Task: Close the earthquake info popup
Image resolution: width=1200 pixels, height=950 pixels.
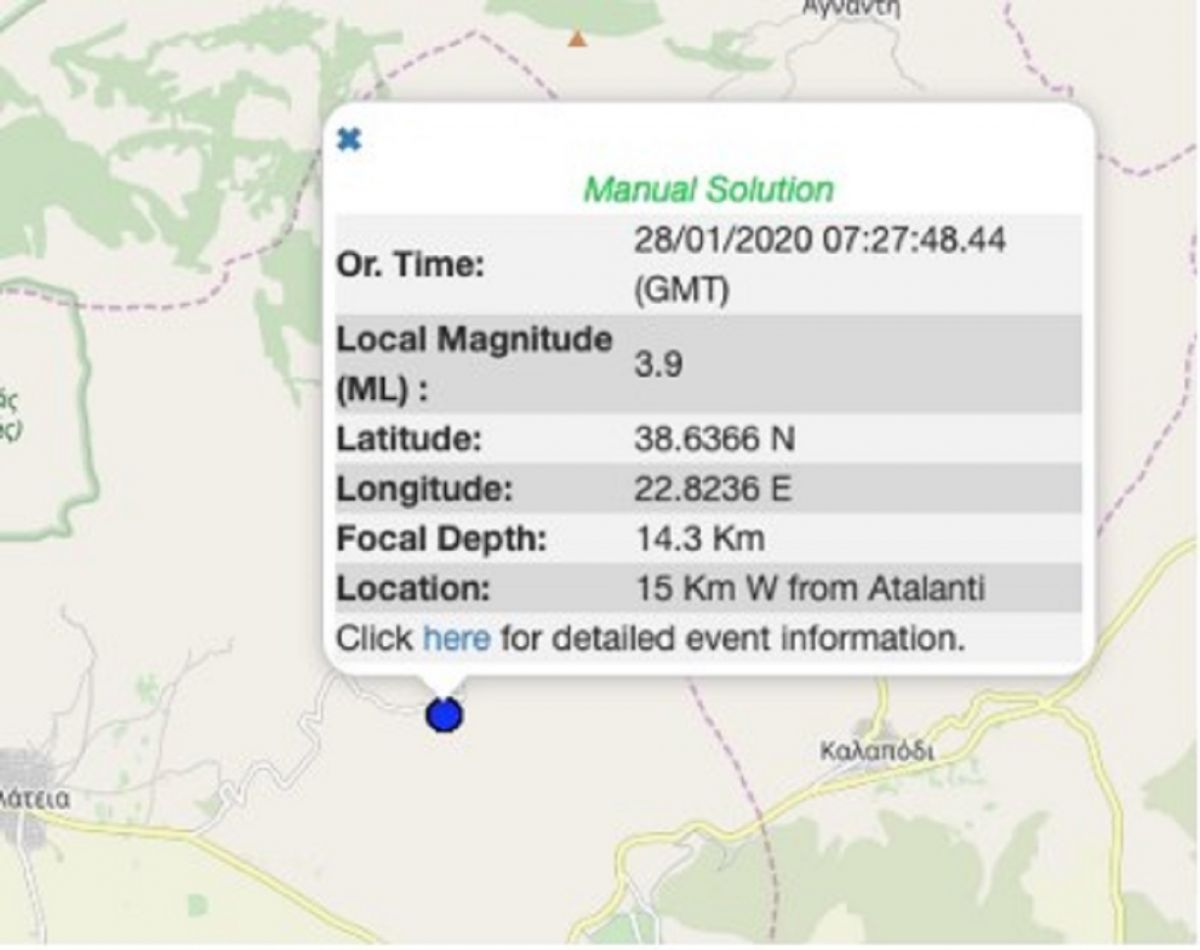Action: point(348,140)
